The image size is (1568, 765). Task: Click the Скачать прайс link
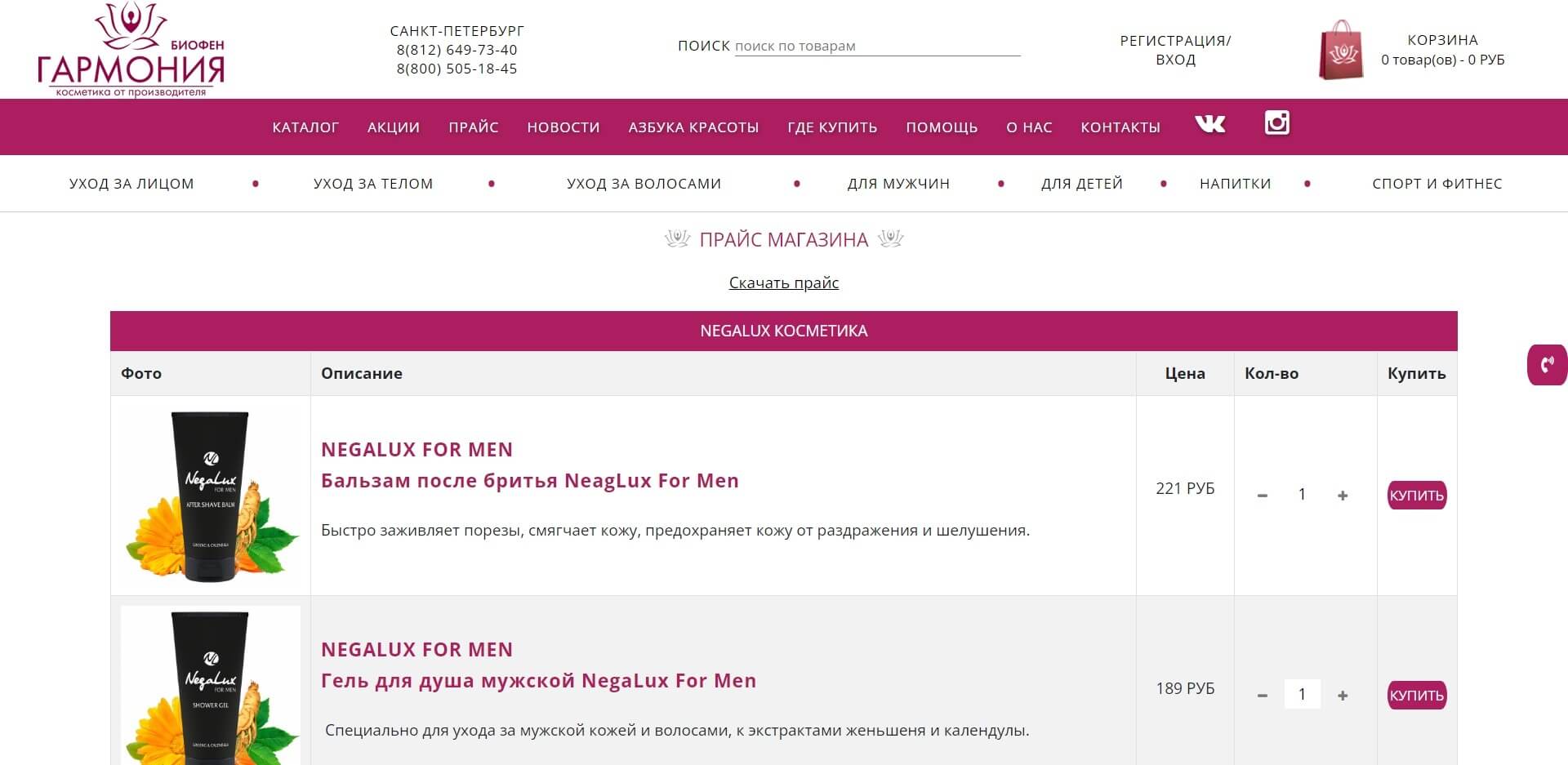point(784,282)
